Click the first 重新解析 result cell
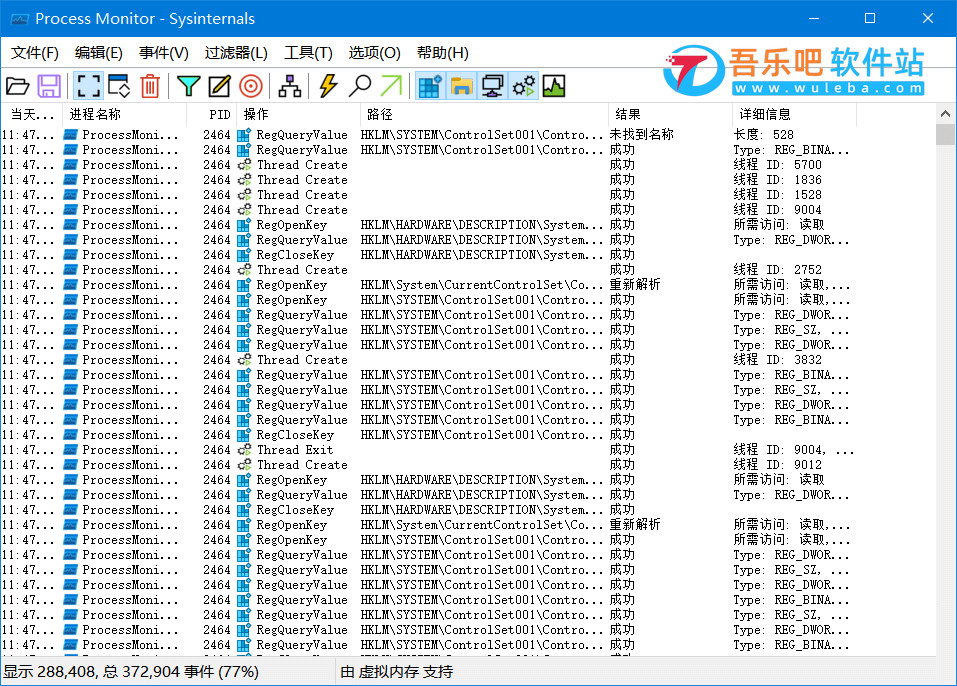The width and height of the screenshot is (957, 686). tap(635, 285)
